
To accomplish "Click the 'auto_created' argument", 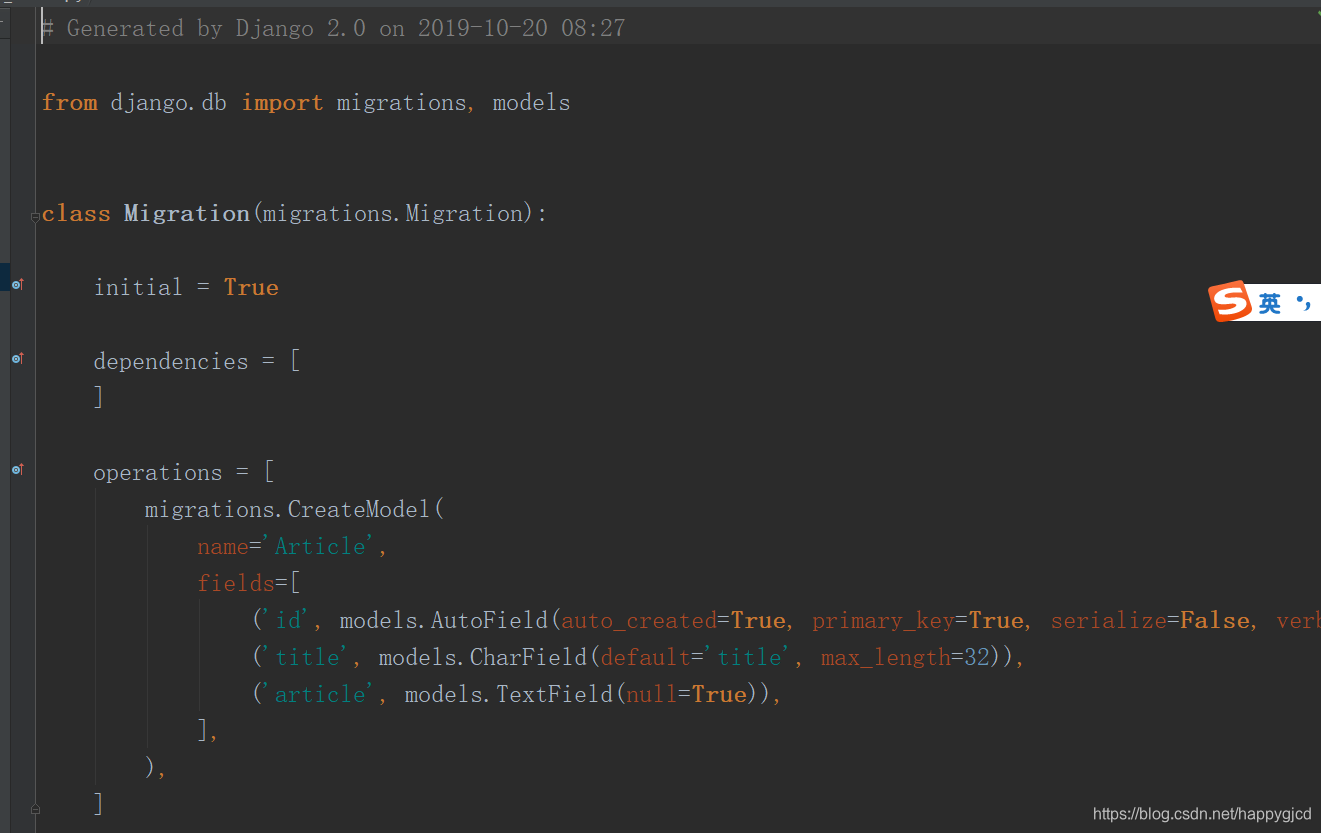I will click(x=639, y=621).
